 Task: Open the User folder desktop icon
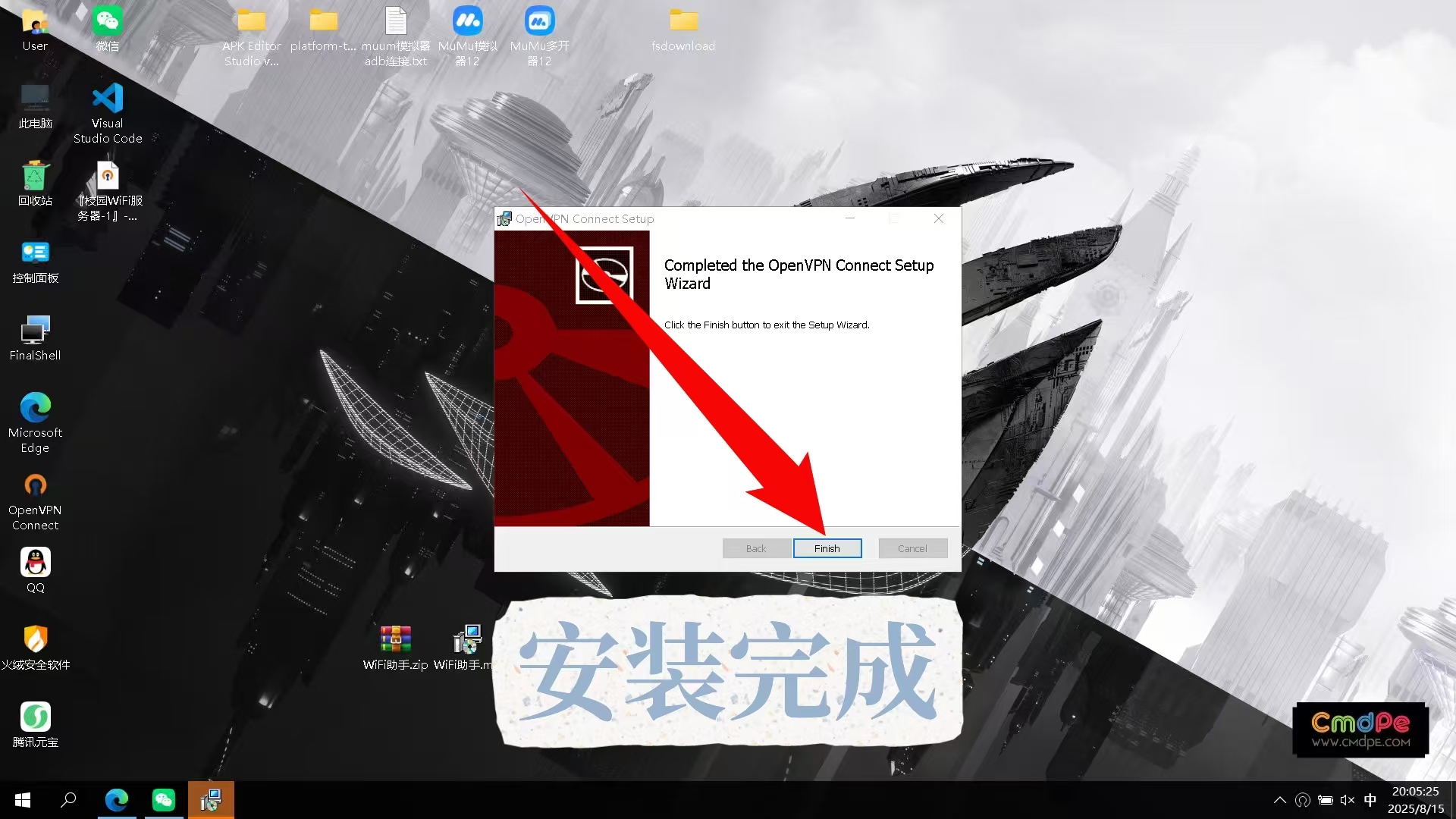pos(35,30)
